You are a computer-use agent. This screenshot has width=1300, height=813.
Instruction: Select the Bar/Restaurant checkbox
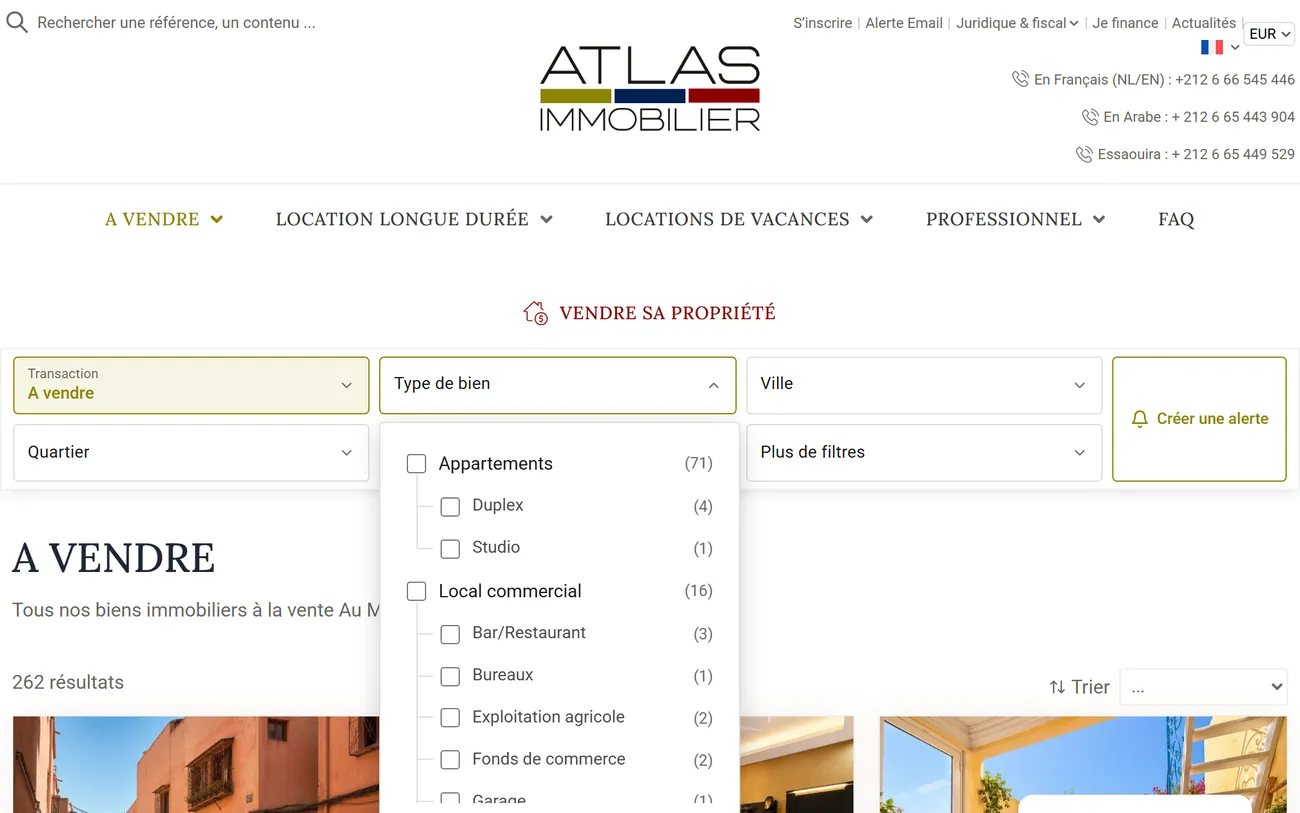pos(450,634)
